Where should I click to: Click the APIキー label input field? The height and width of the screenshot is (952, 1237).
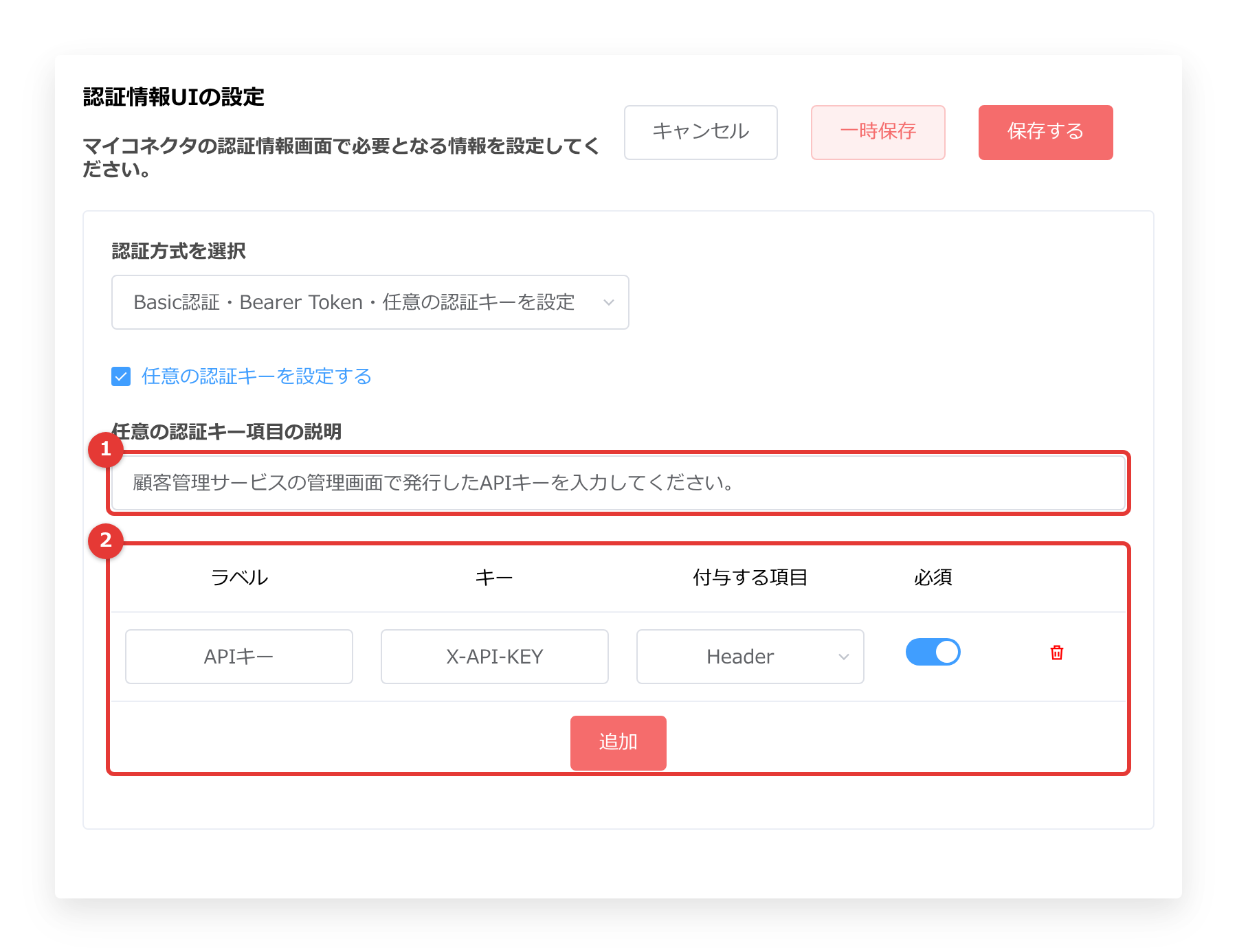tap(239, 657)
